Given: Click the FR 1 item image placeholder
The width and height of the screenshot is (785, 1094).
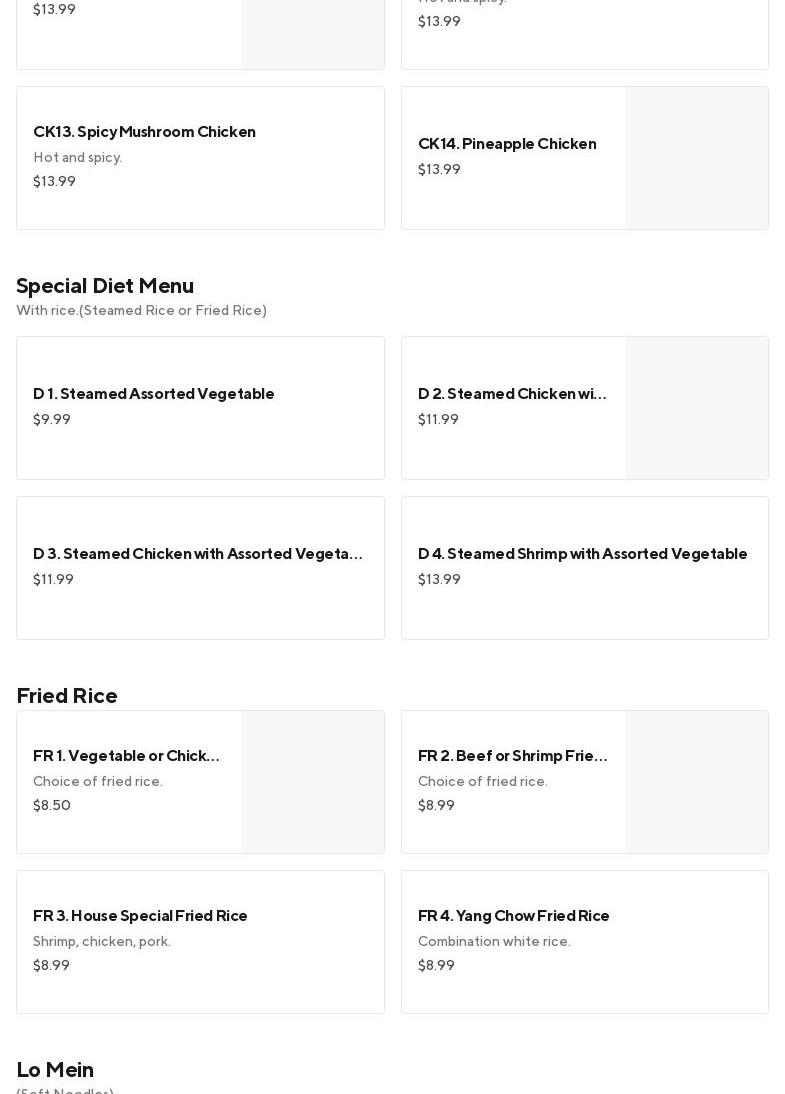Looking at the screenshot, I should (x=312, y=782).
